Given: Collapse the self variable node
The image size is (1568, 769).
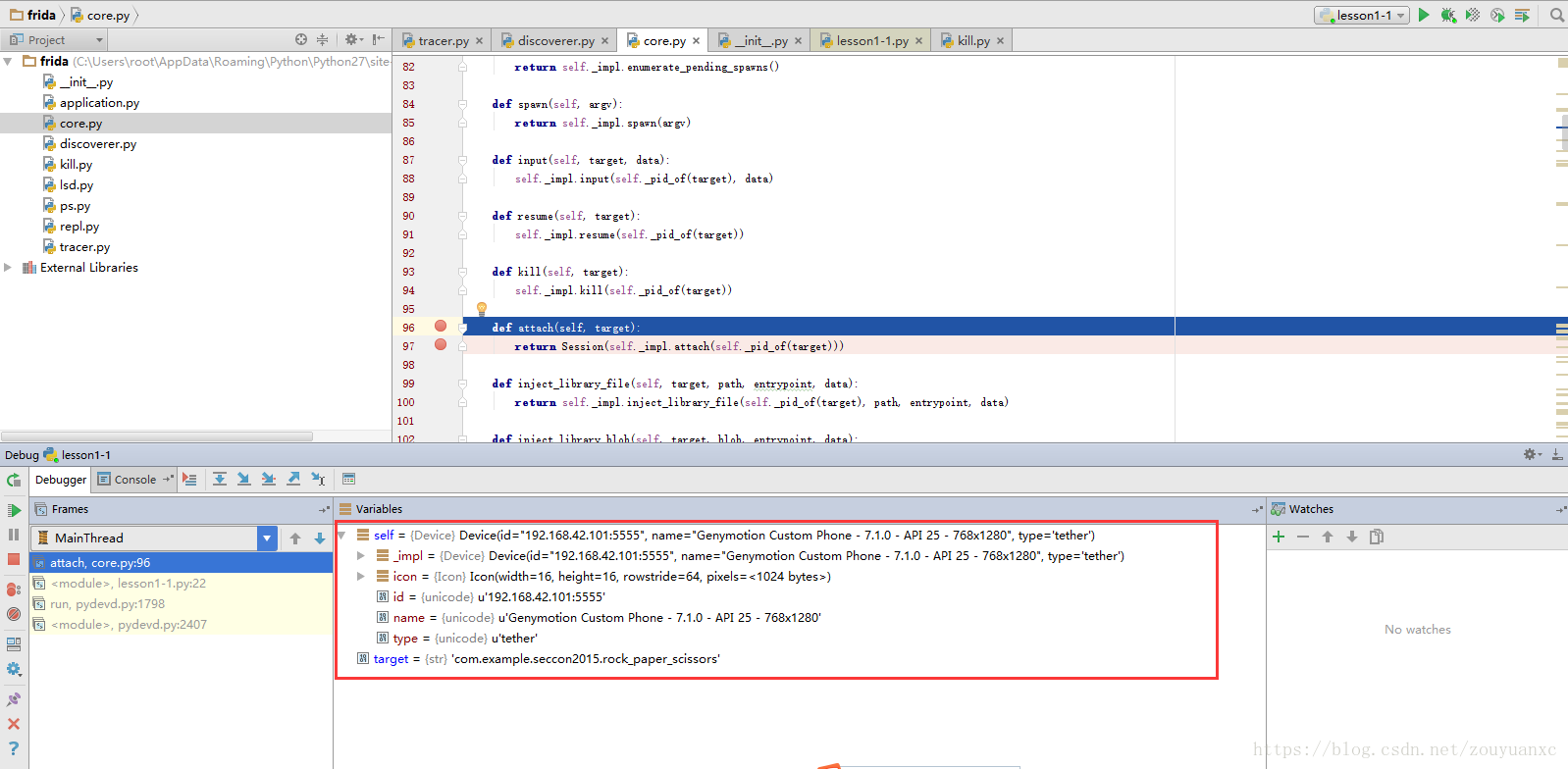Looking at the screenshot, I should coord(341,535).
